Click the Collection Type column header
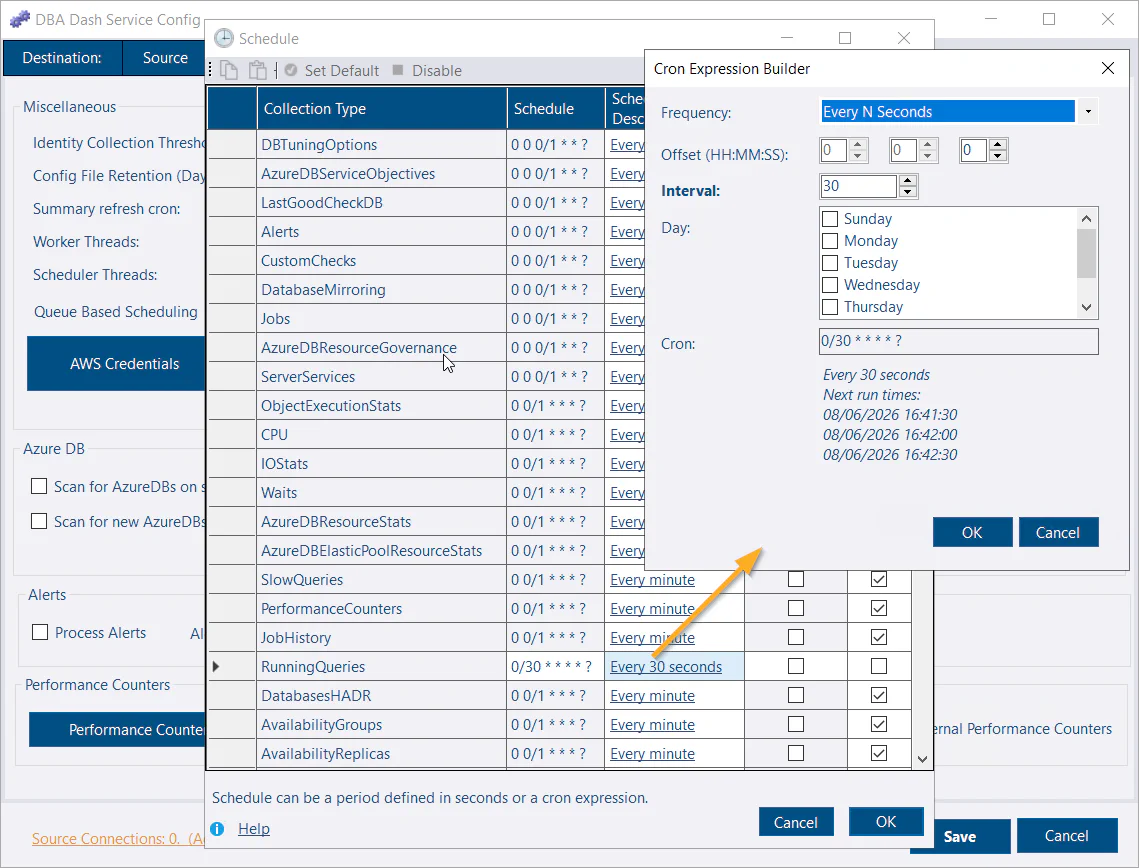1139x868 pixels. click(382, 108)
